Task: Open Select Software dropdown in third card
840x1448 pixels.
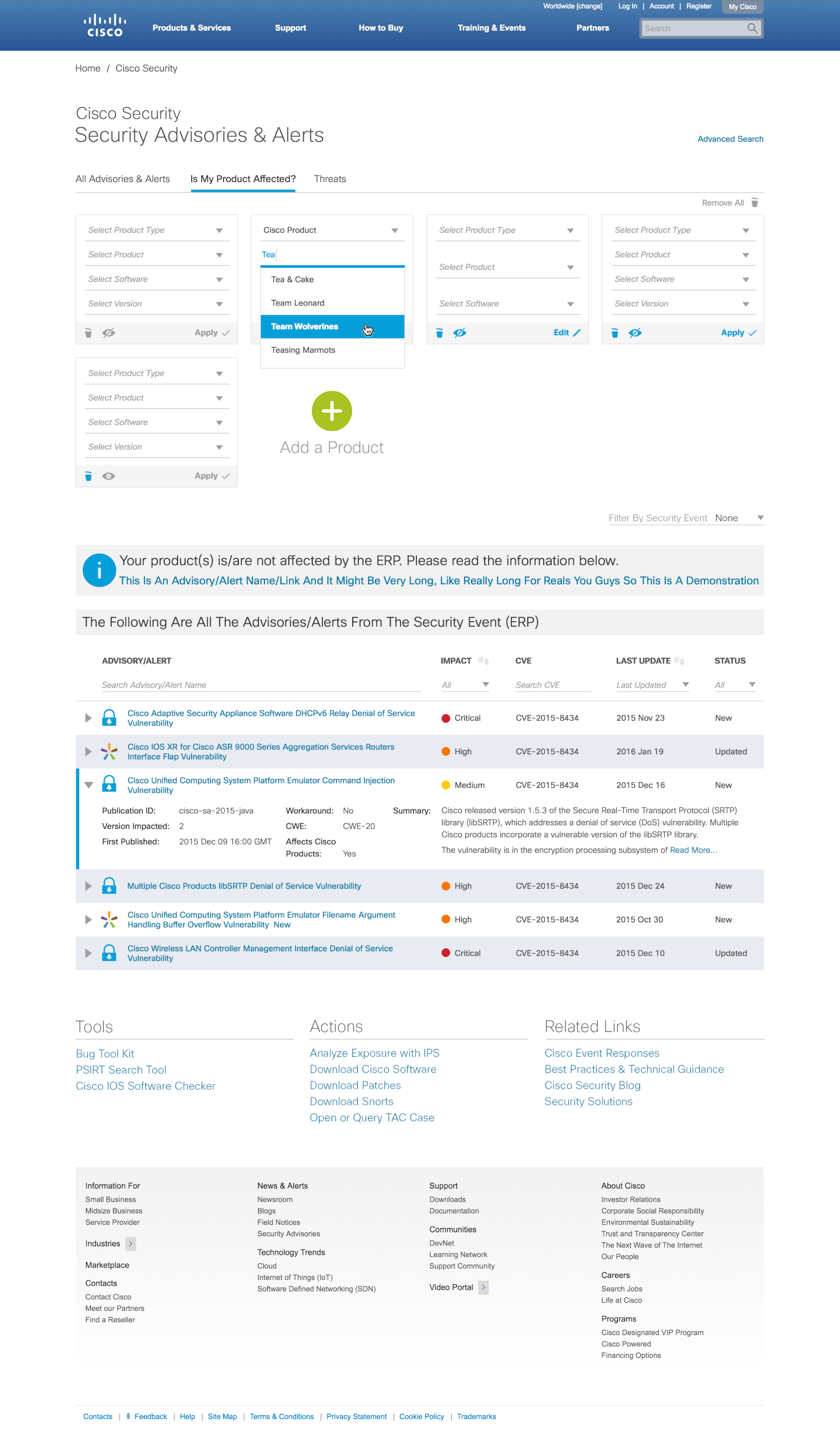Action: pos(507,303)
